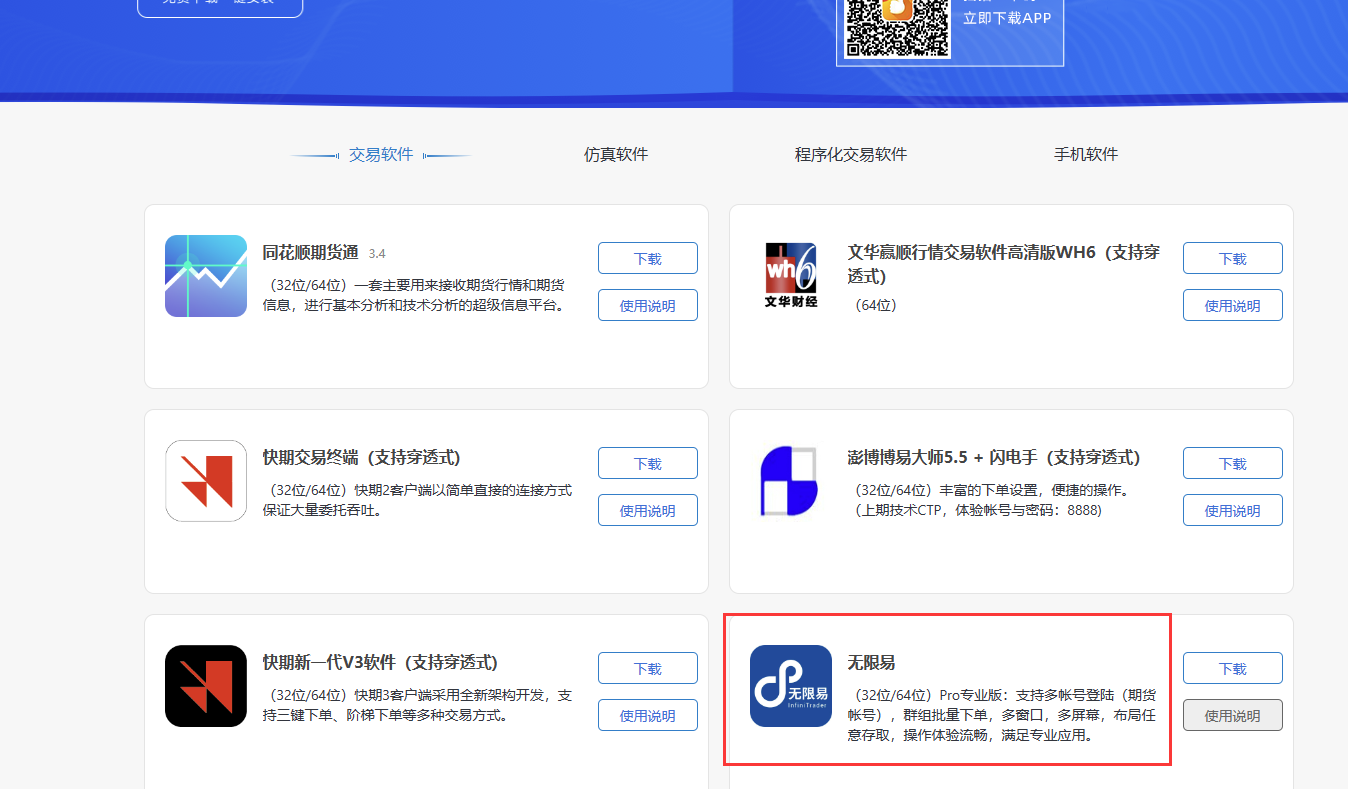
Task: Click the 快期新一代V3软件 title
Action: pyautogui.click(x=380, y=663)
